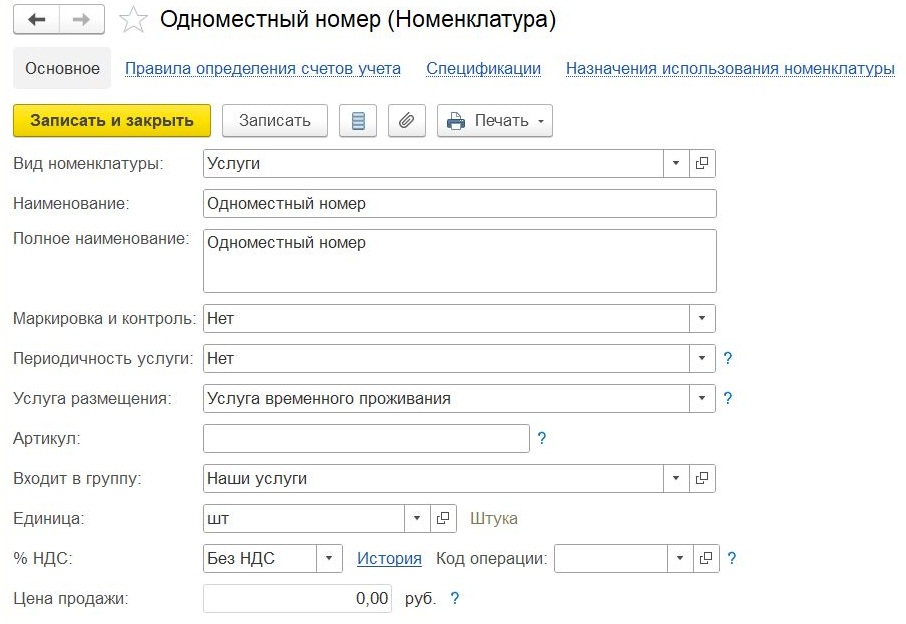Viewport: 906px width, 624px height.
Task: Click the Код операции input field
Action: point(611,558)
